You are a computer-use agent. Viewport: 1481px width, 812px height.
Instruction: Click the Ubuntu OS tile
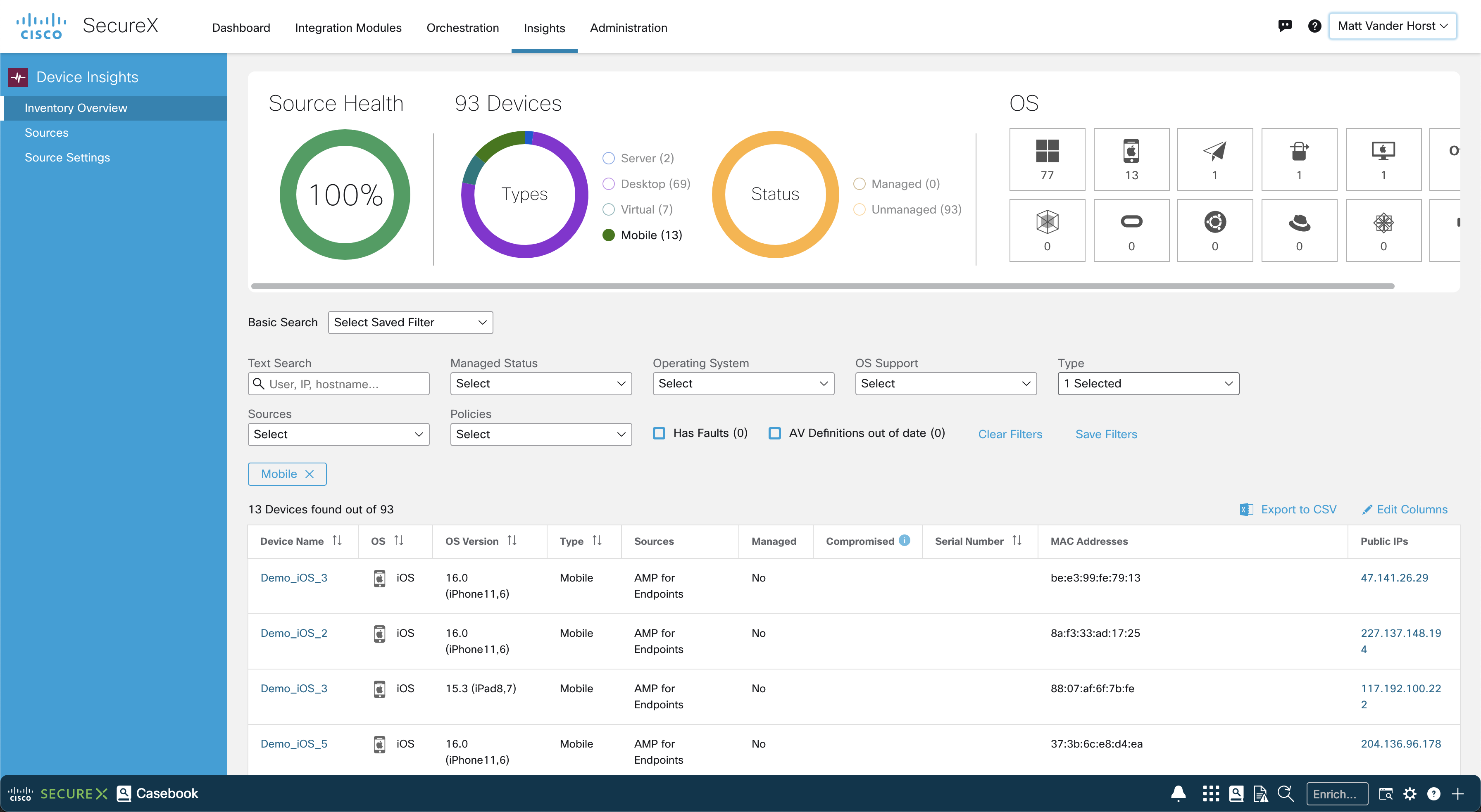(x=1215, y=230)
